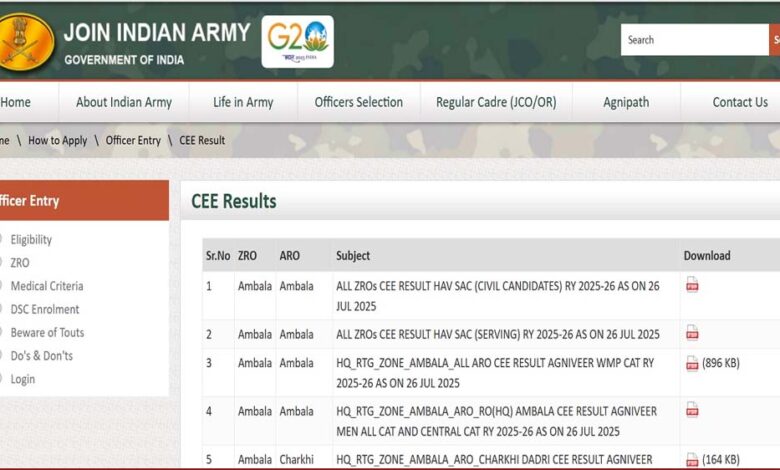This screenshot has width=780, height=470.
Task: Click the Indian Army emblem logo
Action: click(24, 40)
